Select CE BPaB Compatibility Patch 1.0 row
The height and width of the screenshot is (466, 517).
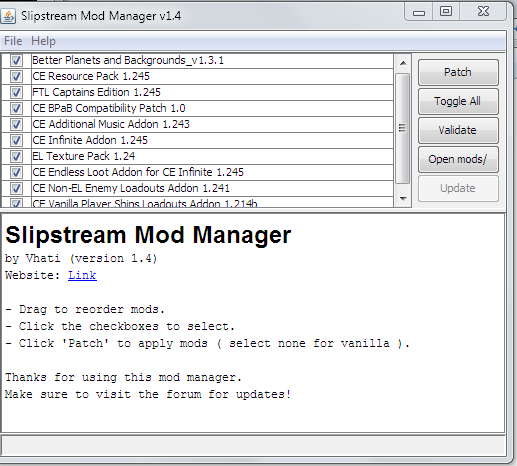212,108
